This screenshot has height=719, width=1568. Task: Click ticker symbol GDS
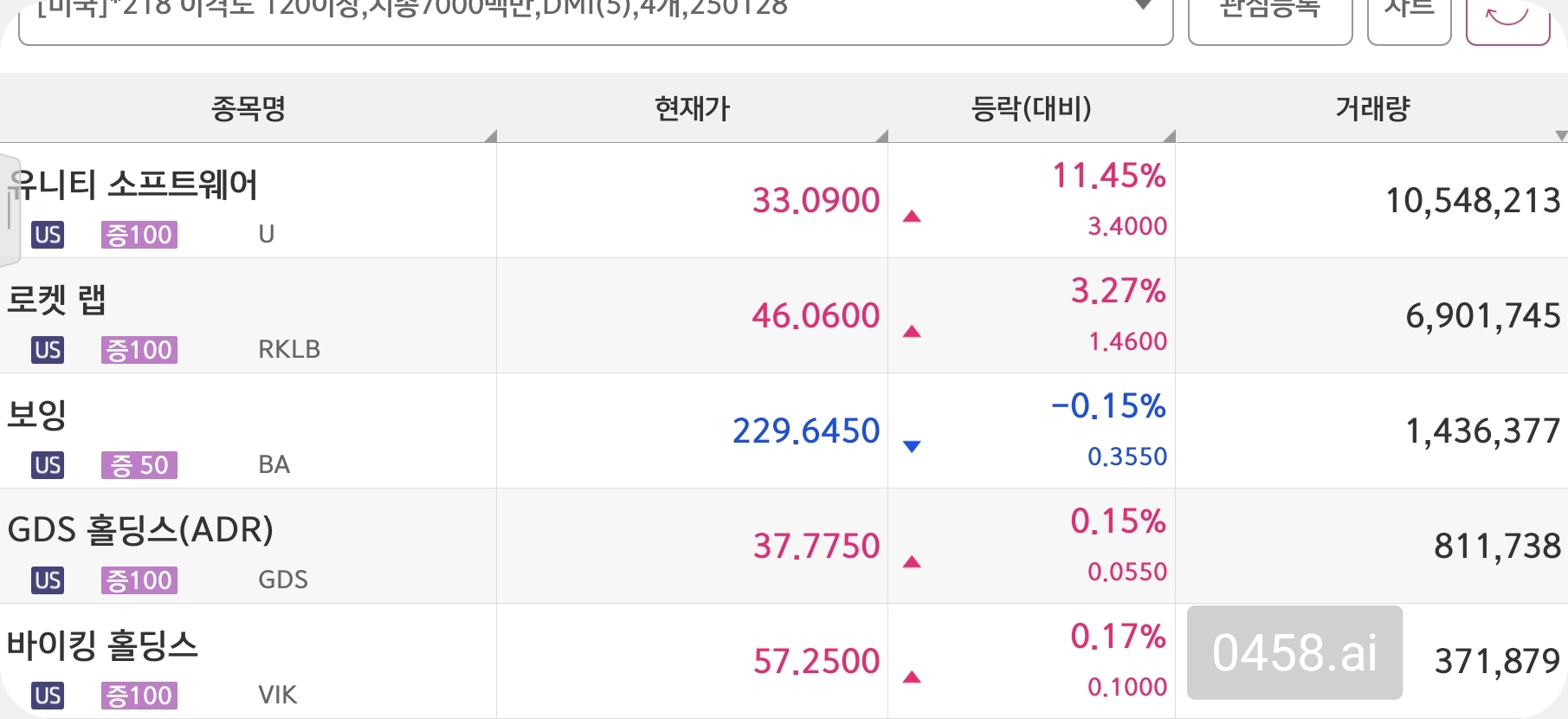pos(283,580)
